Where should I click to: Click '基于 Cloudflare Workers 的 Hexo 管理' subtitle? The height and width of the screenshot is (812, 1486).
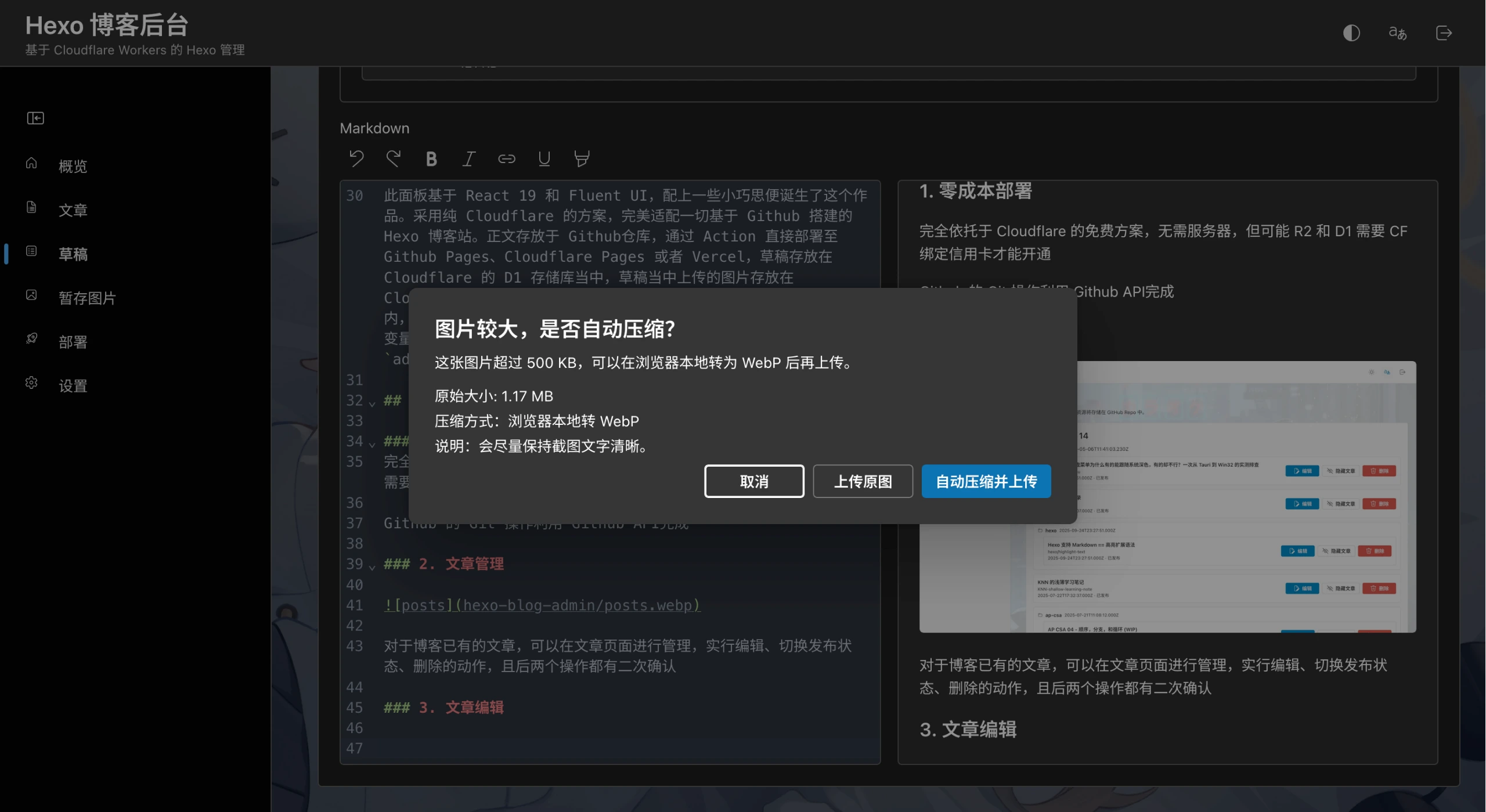[x=135, y=50]
